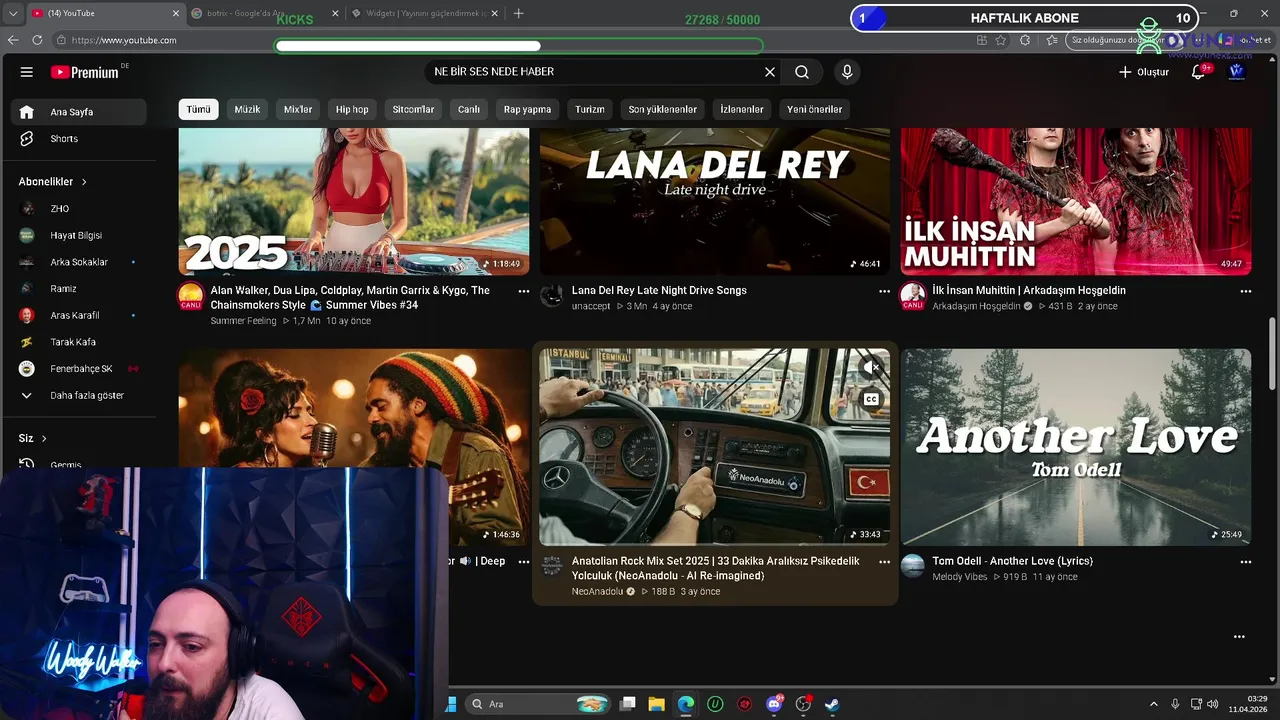The height and width of the screenshot is (720, 1280).
Task: Go back in browser history
Action: coord(13,40)
